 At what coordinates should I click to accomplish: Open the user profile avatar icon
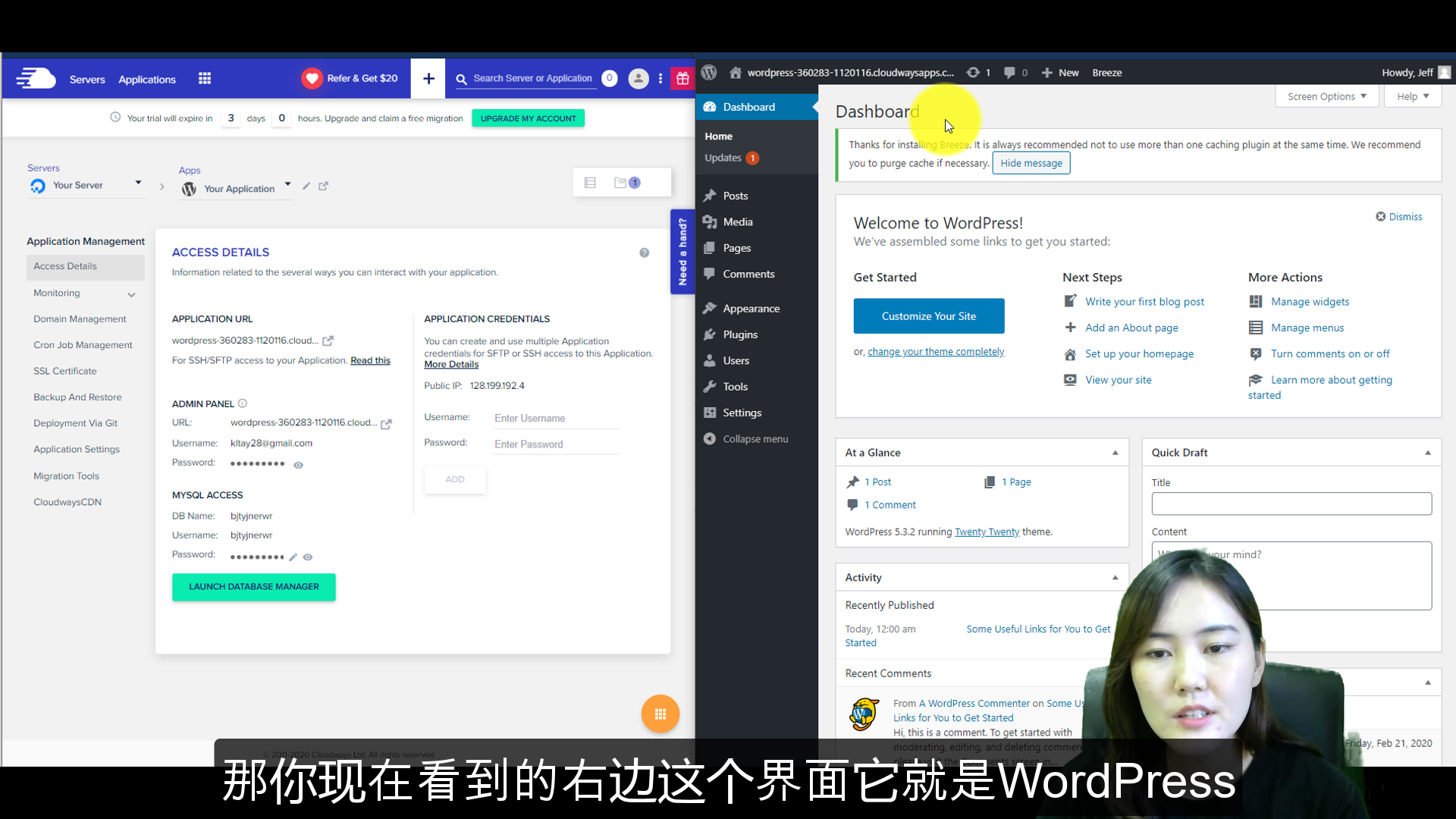pyautogui.click(x=639, y=79)
